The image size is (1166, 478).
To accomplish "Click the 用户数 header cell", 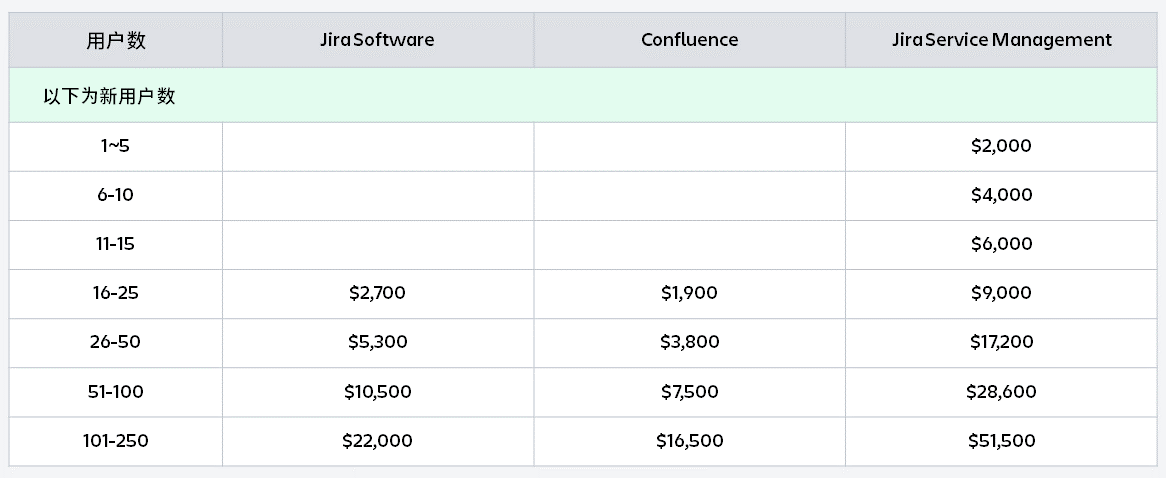I will [115, 40].
